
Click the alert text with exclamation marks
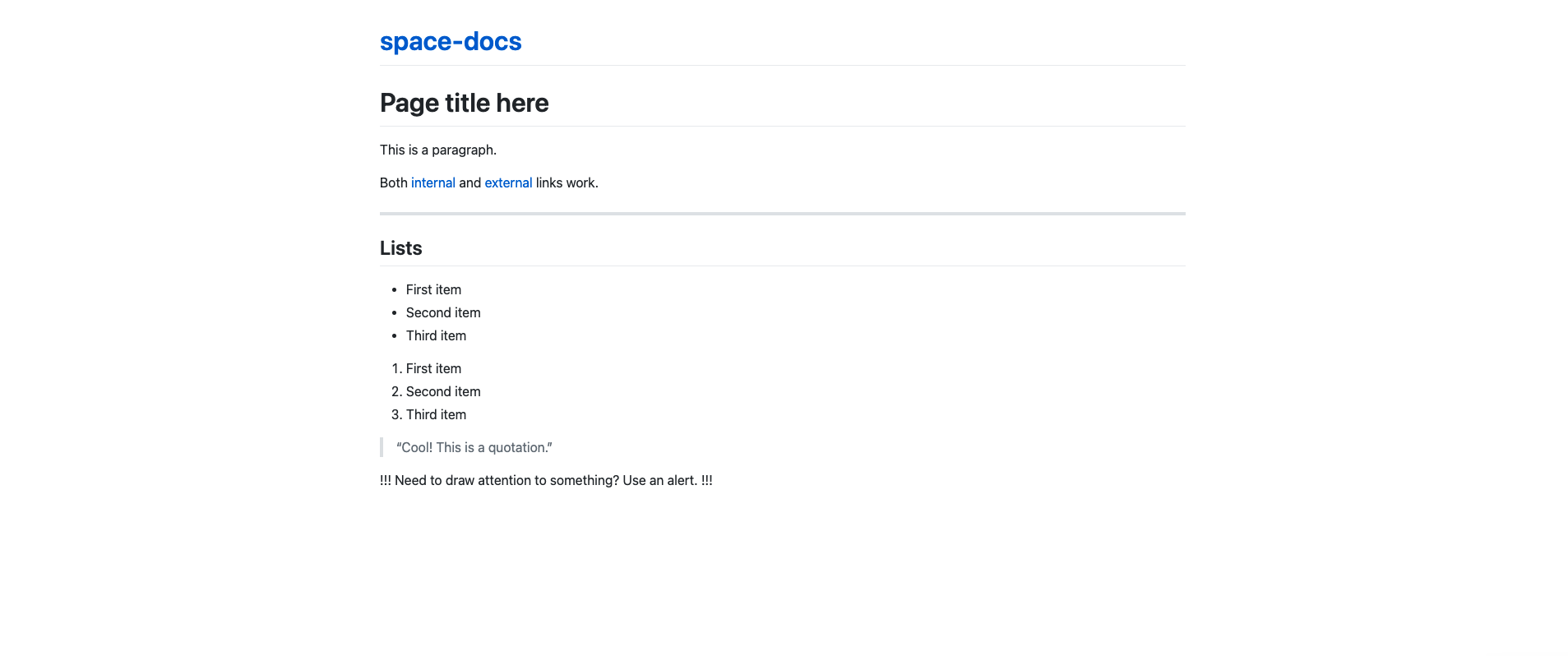pos(545,480)
